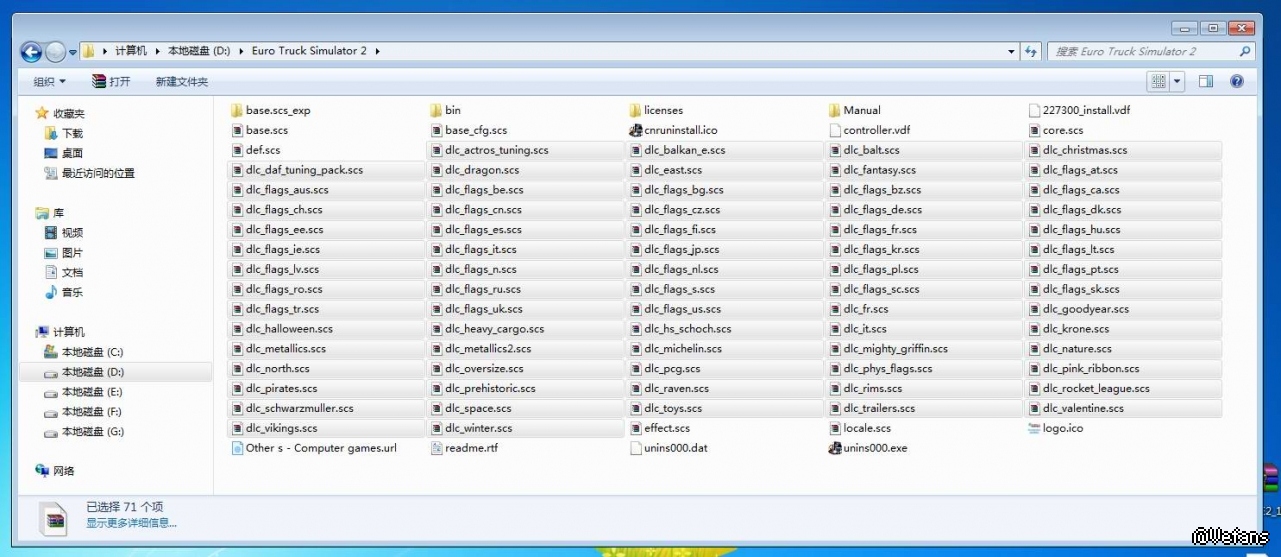The height and width of the screenshot is (557, 1281).
Task: Select 桌面 in the navigation pane
Action: (72, 153)
